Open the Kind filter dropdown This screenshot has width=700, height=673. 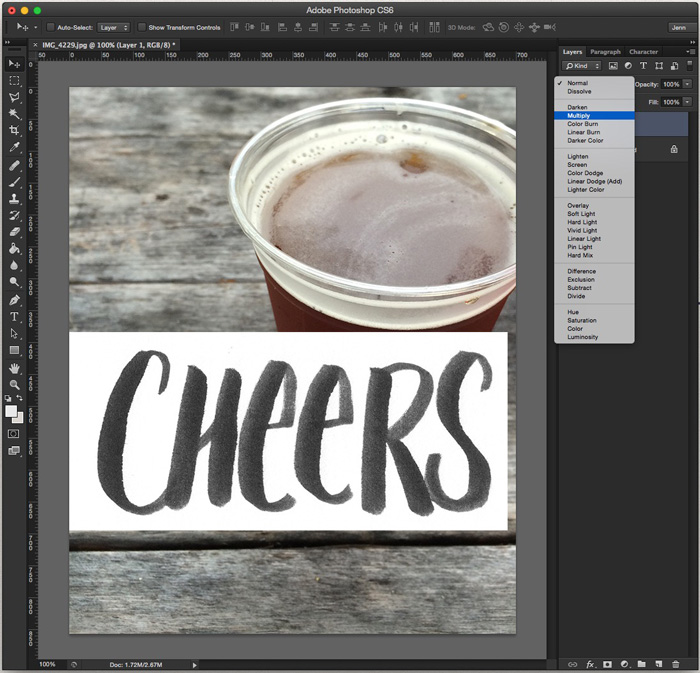(x=582, y=66)
